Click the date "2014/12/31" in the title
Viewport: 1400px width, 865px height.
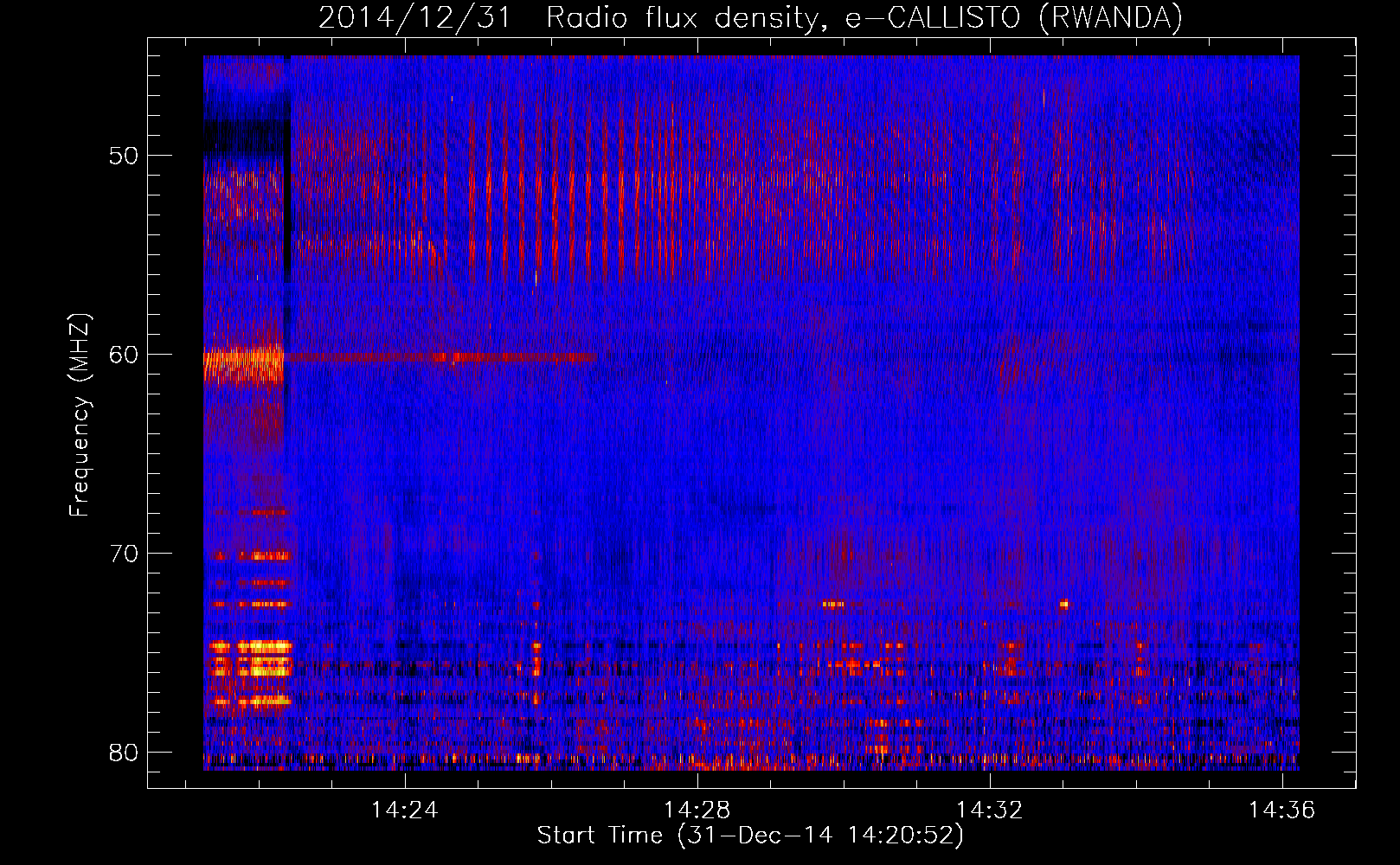pyautogui.click(x=414, y=17)
